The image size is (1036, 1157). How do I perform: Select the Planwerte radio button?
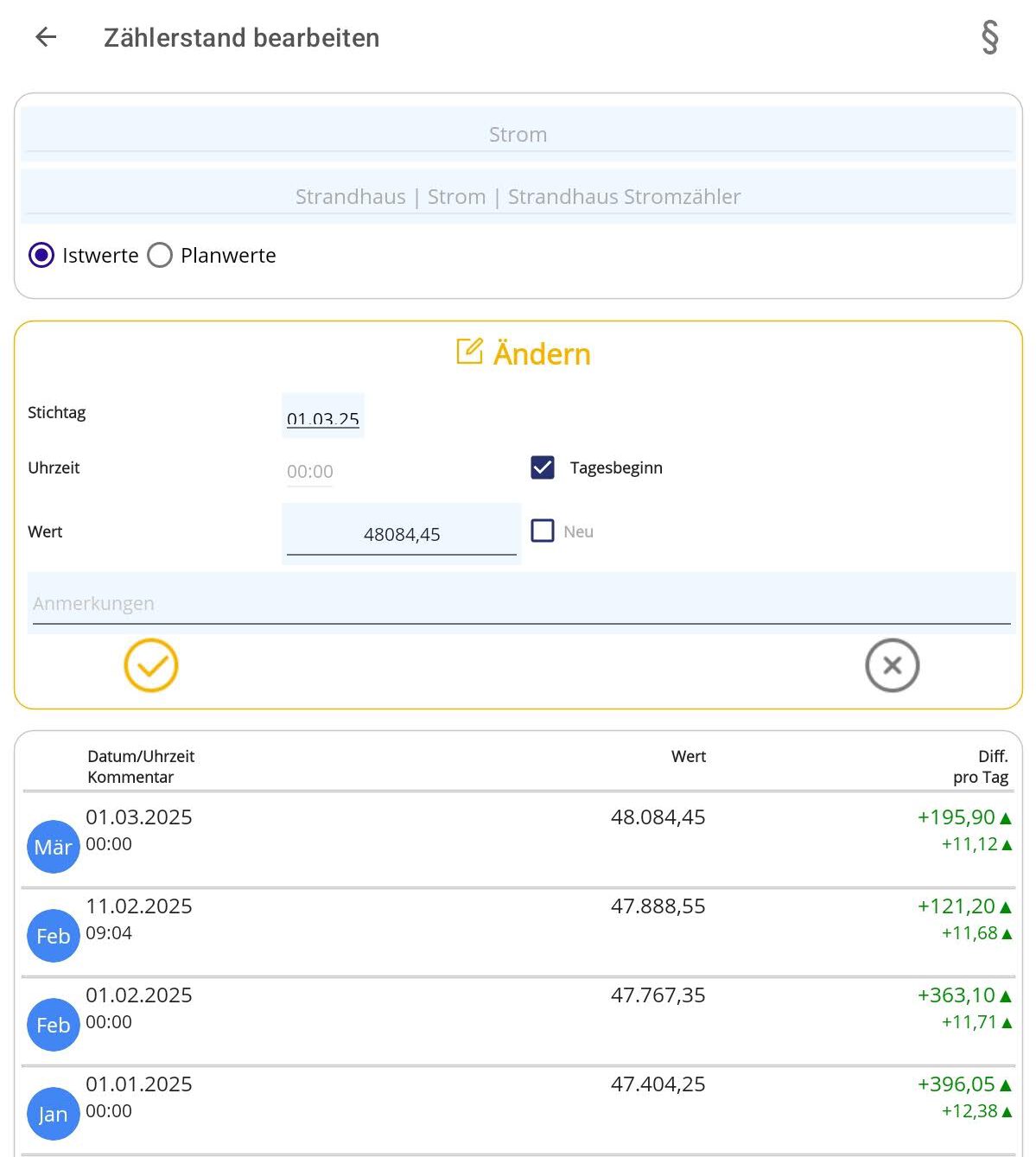point(160,256)
